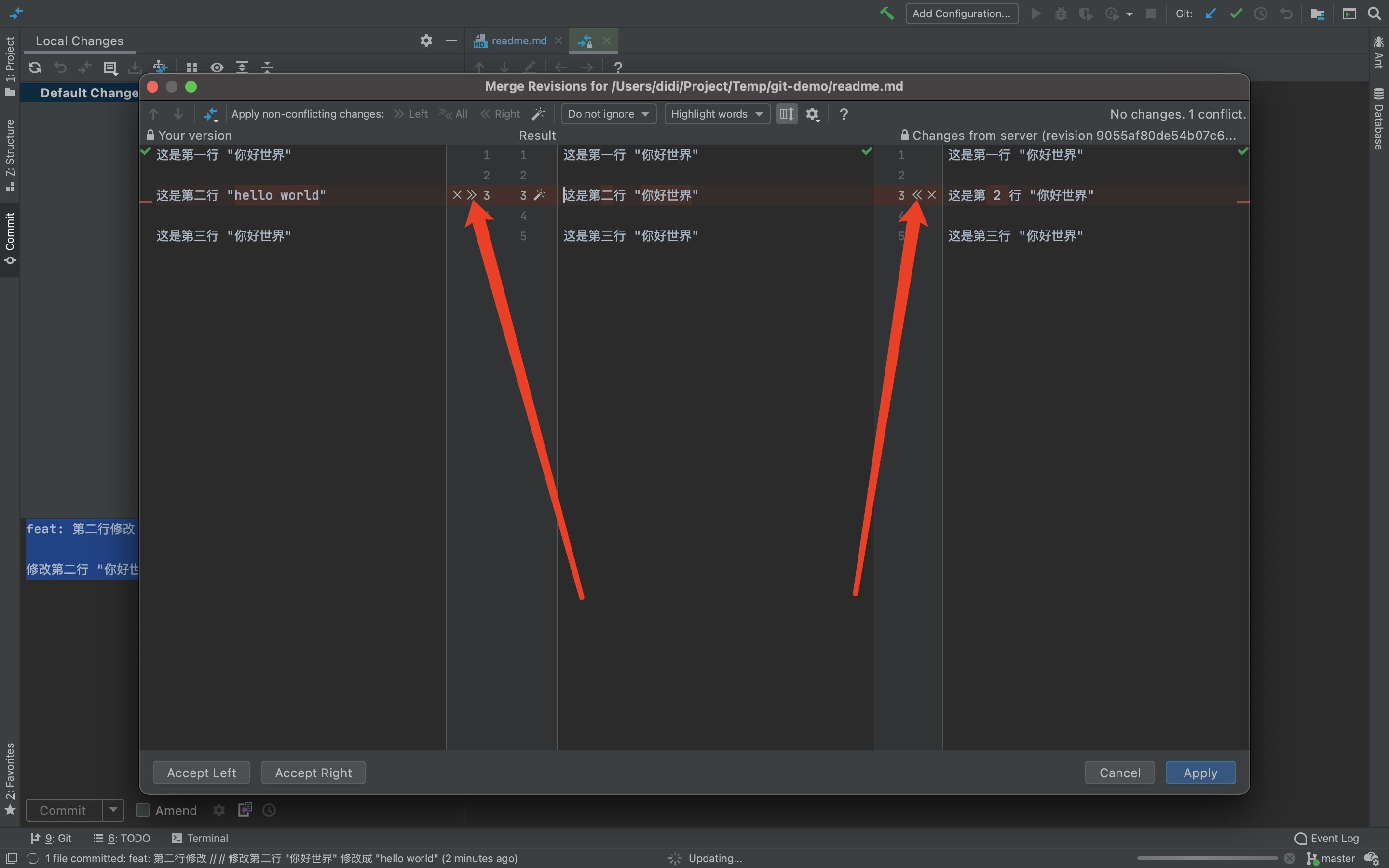1389x868 pixels.
Task: Click the magic wand resolve conflicts icon
Action: click(x=538, y=114)
